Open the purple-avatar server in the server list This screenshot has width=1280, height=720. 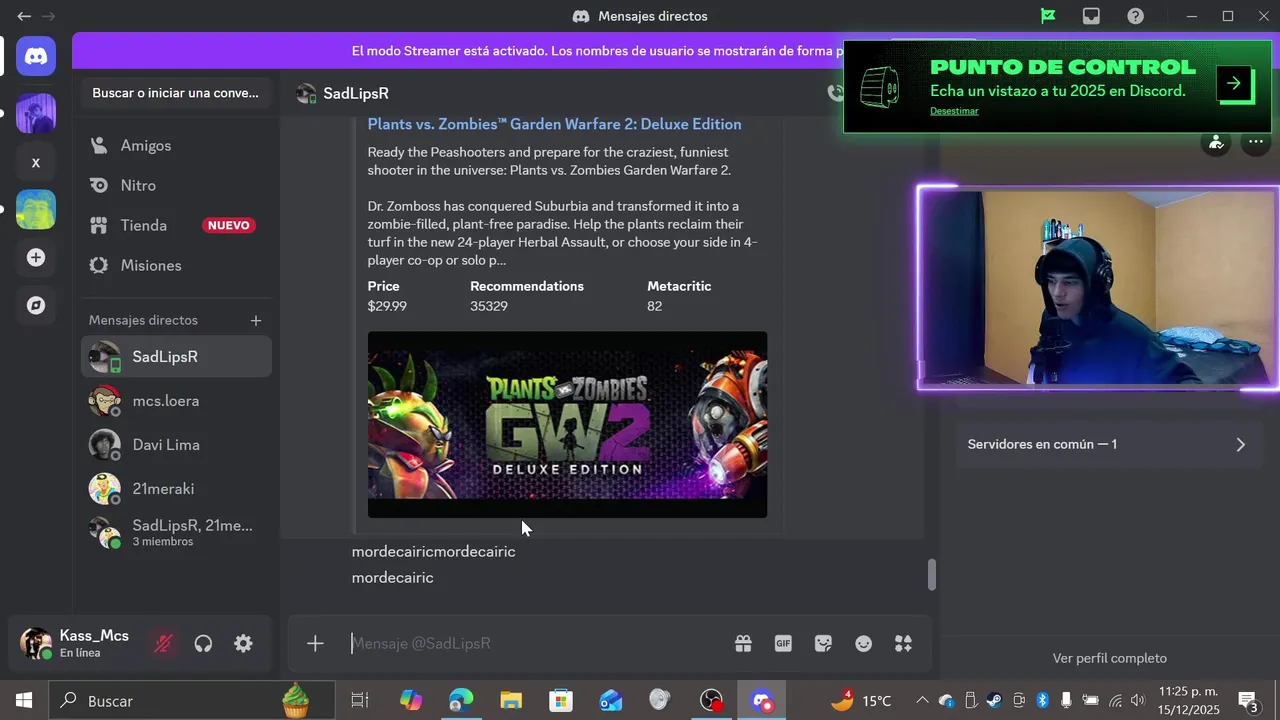coord(36,114)
